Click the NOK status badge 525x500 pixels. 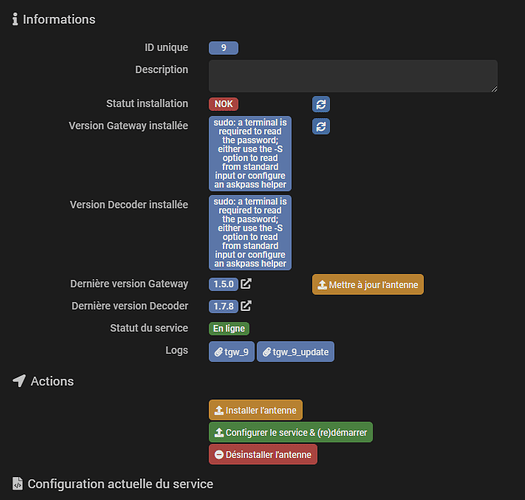point(223,104)
